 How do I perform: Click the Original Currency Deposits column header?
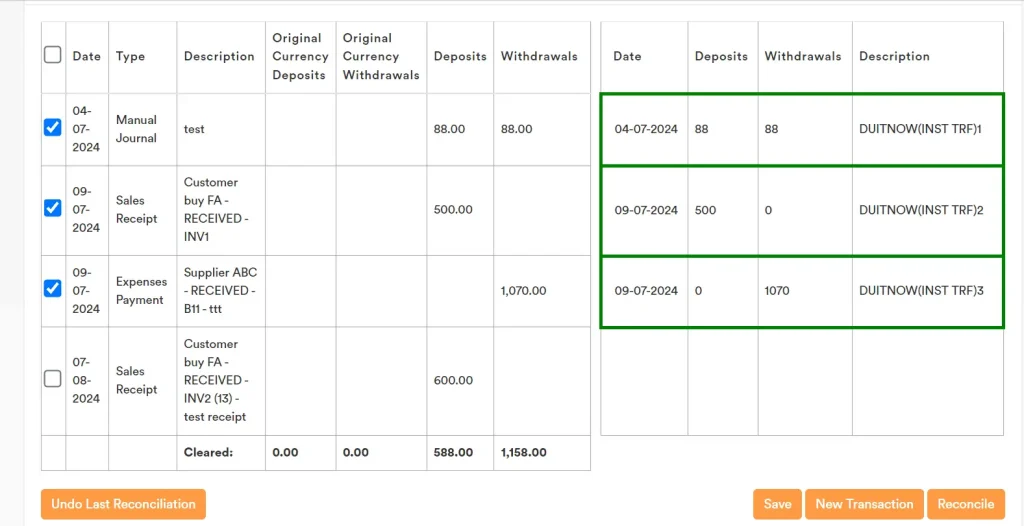pos(299,56)
